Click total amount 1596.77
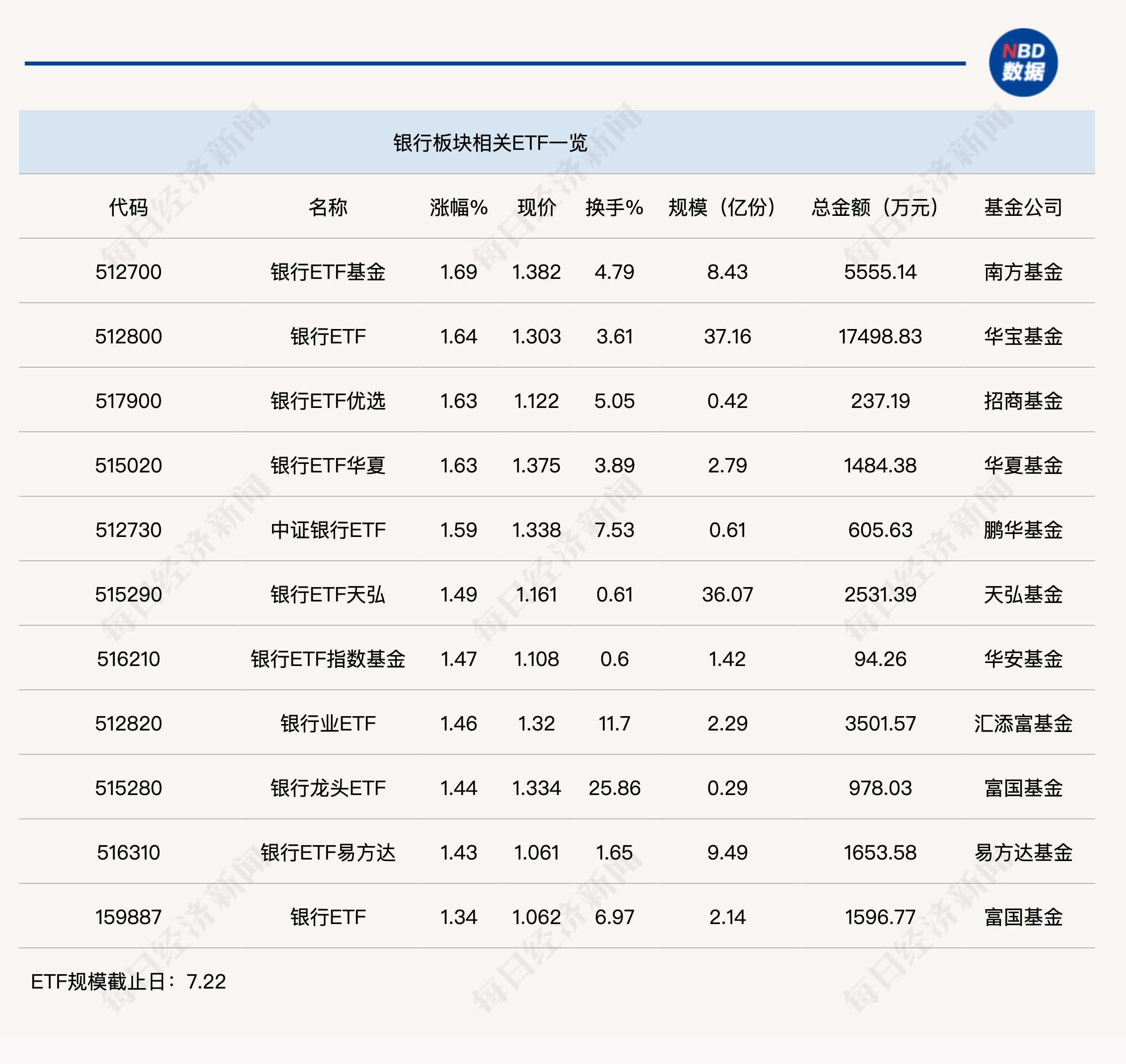Viewport: 1126px width, 1064px height. tap(880, 918)
